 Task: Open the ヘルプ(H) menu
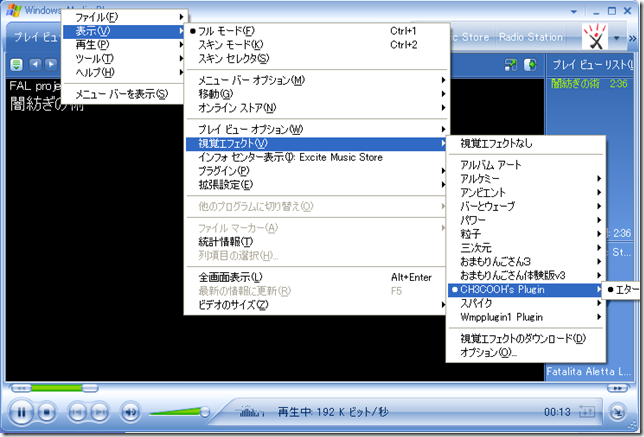(124, 72)
